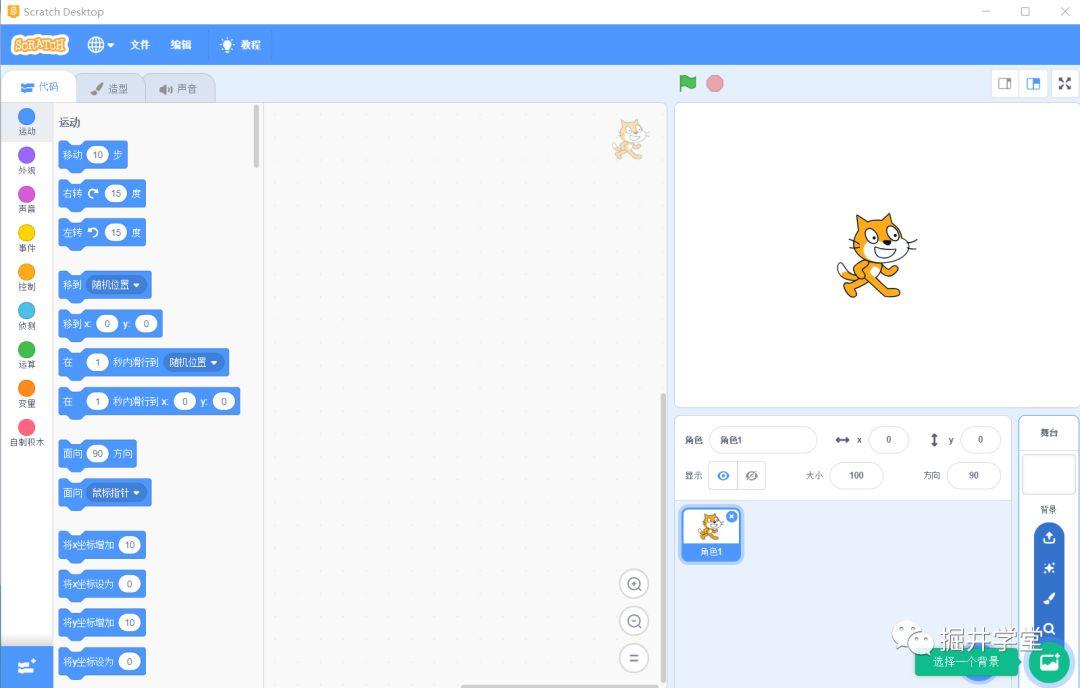Hide the sprite with crossed eye icon
This screenshot has height=688, width=1080.
point(751,475)
